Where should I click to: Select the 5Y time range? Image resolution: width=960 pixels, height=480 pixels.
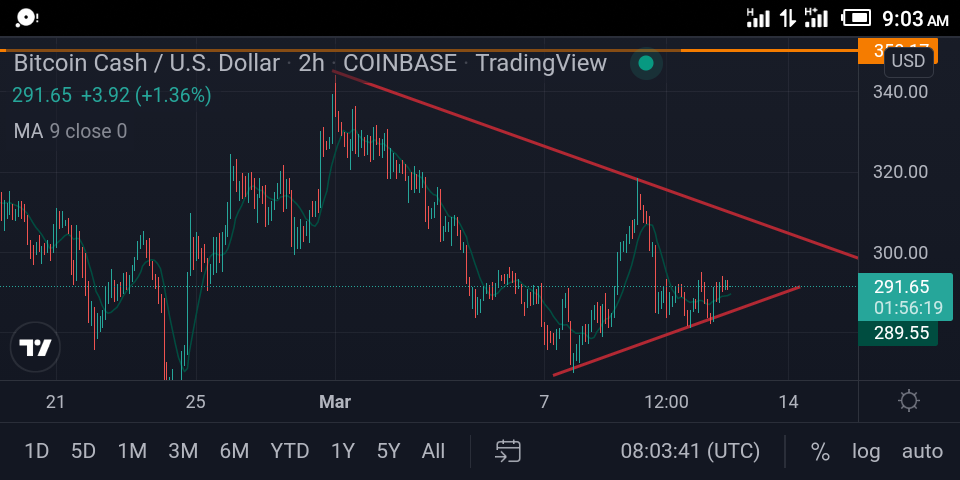[x=389, y=452]
